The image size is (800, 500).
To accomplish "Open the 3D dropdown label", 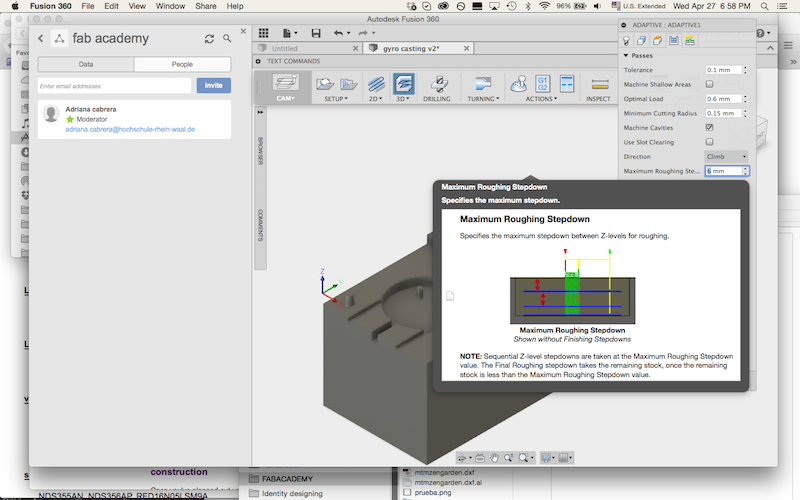I will (x=403, y=99).
